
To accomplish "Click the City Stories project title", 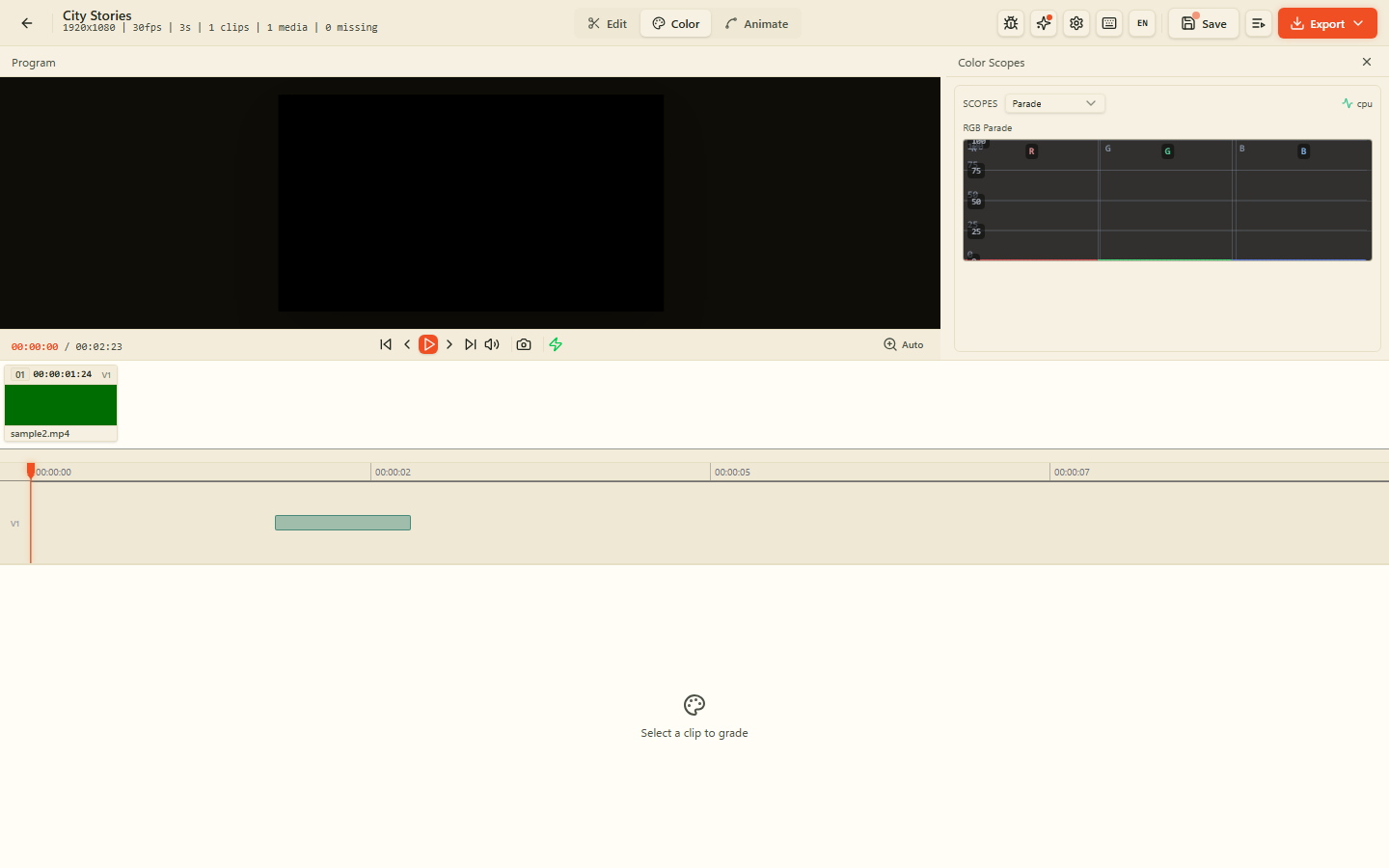I will 96,15.
